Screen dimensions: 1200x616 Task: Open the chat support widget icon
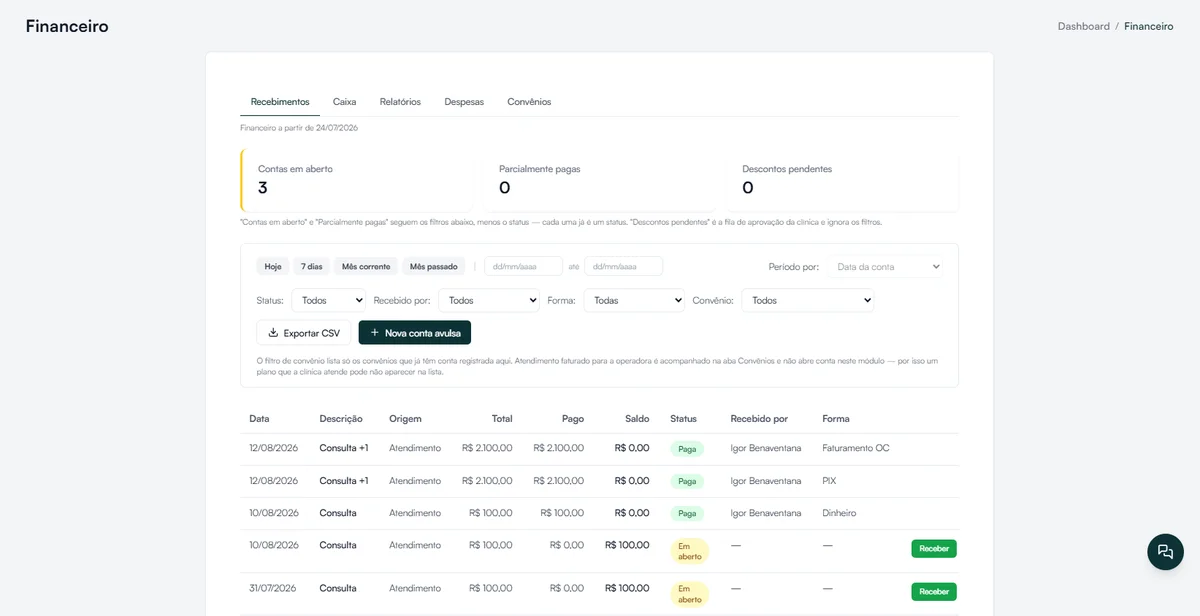pyautogui.click(x=1165, y=552)
